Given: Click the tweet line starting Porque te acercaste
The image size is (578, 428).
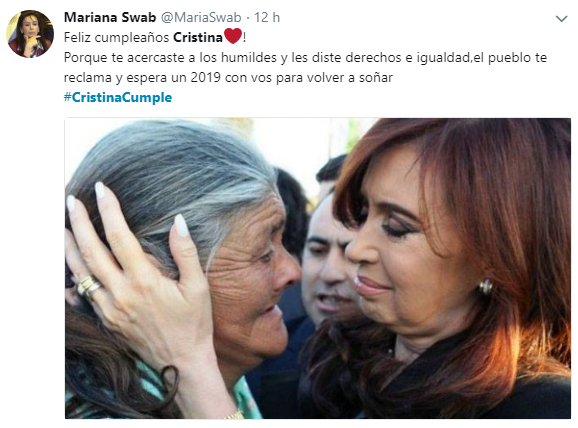Looking at the screenshot, I should (305, 58).
